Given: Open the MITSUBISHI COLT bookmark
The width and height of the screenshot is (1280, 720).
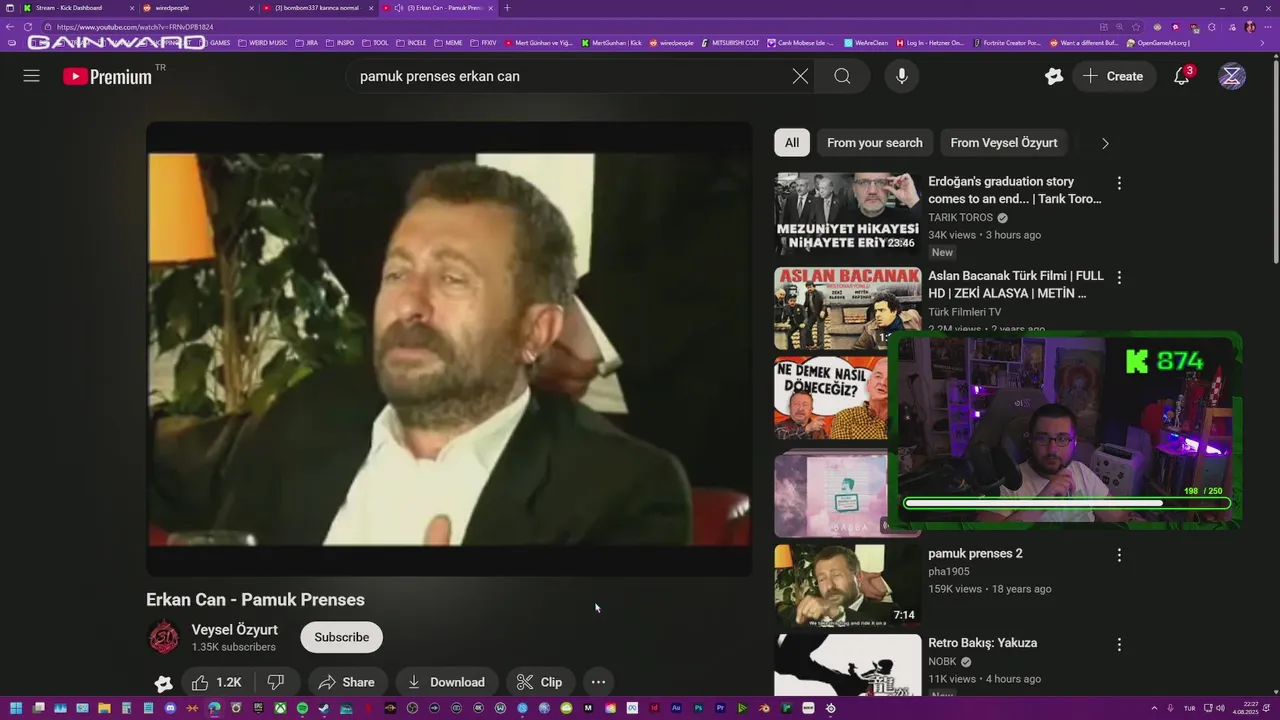Looking at the screenshot, I should [730, 43].
